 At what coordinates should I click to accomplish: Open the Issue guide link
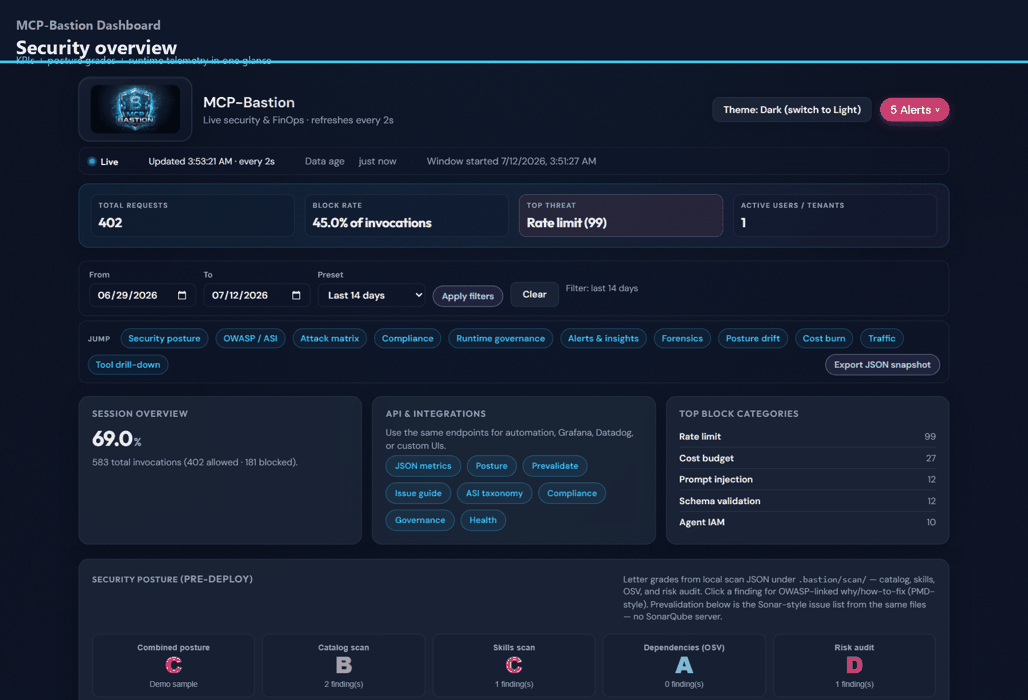point(418,494)
